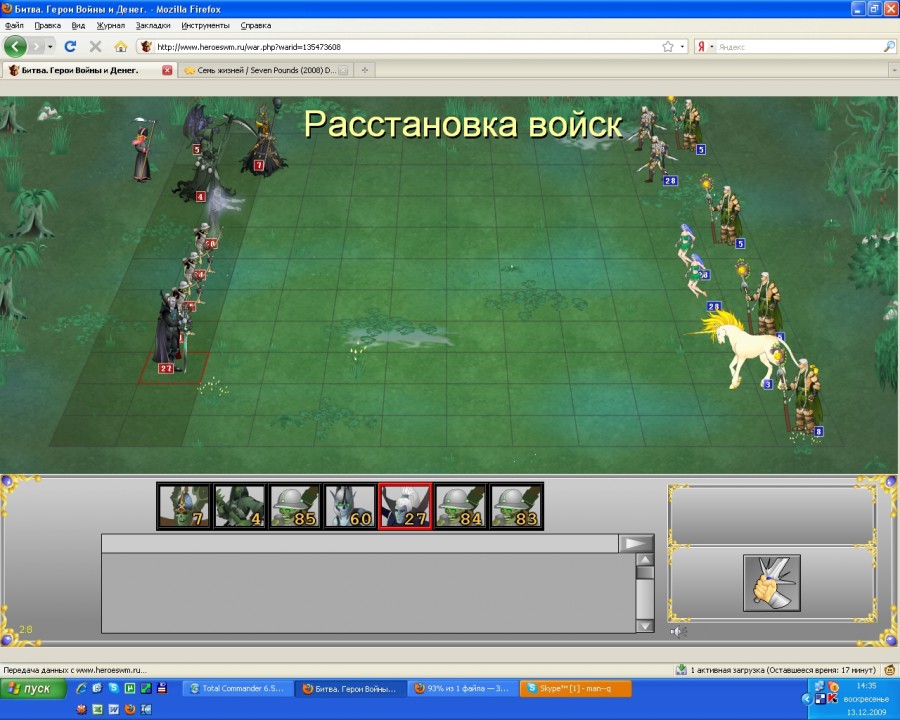Select the skeleton archer portrait numbered 83
900x720 pixels.
point(515,506)
